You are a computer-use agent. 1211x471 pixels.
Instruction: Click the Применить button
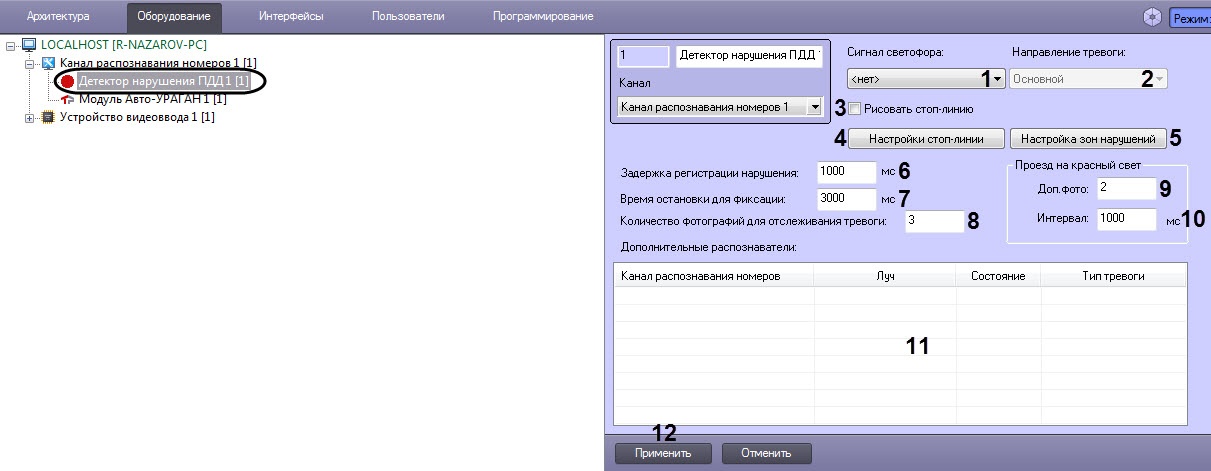(x=664, y=453)
